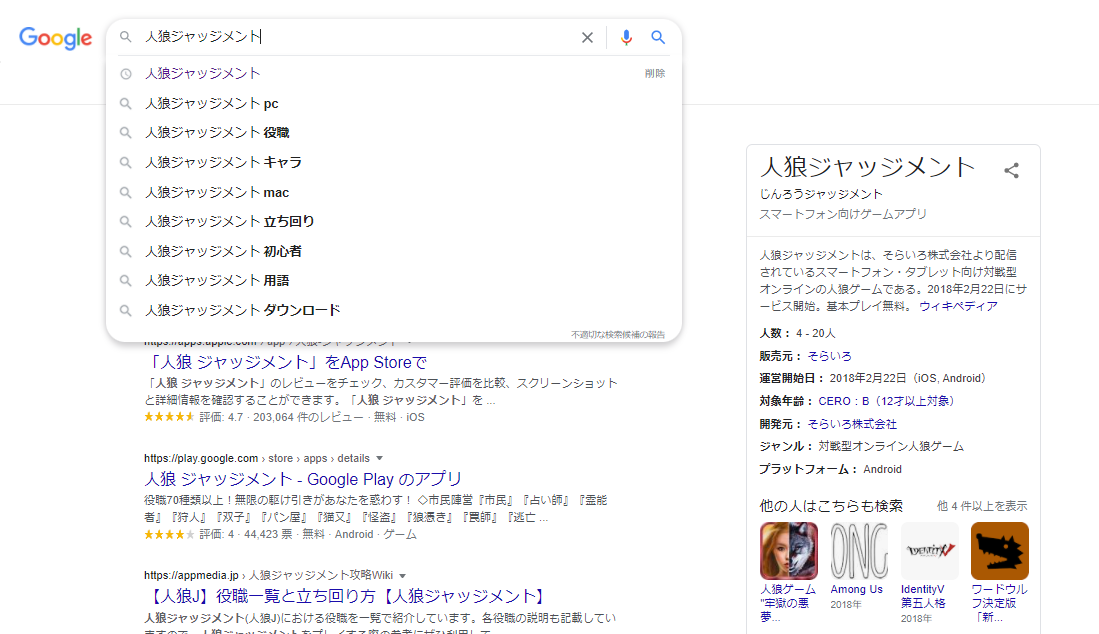Click the share icon in knowledge panel
The image size is (1099, 634).
[1011, 170]
